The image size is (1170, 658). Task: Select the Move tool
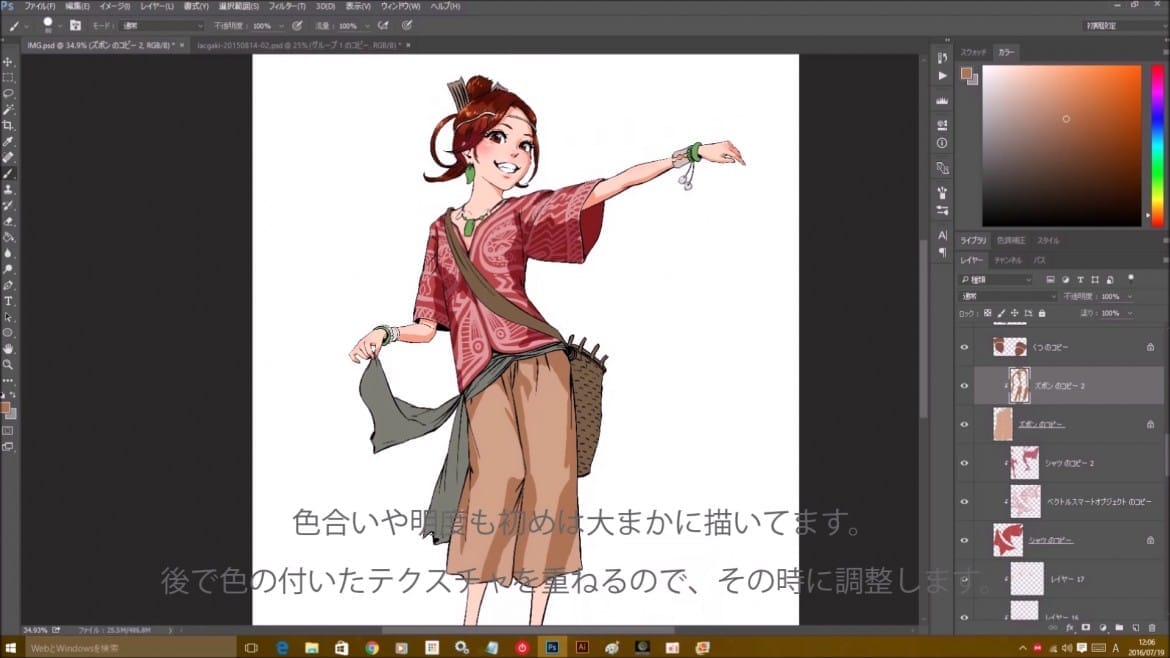click(8, 62)
